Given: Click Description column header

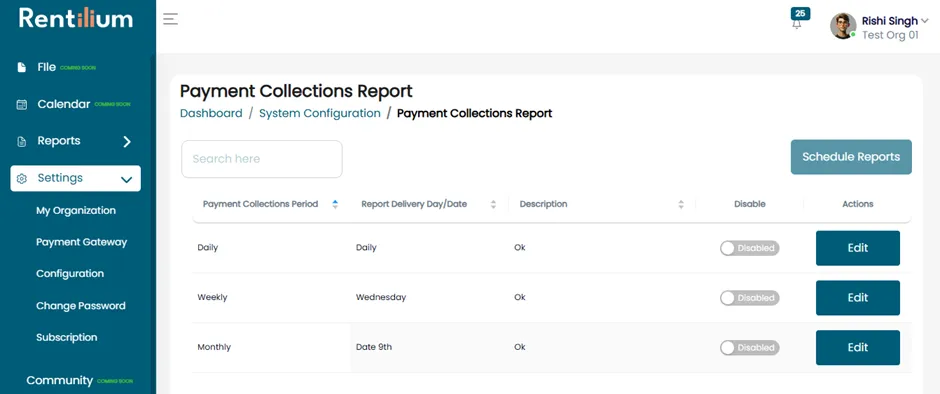Looking at the screenshot, I should pos(543,204).
